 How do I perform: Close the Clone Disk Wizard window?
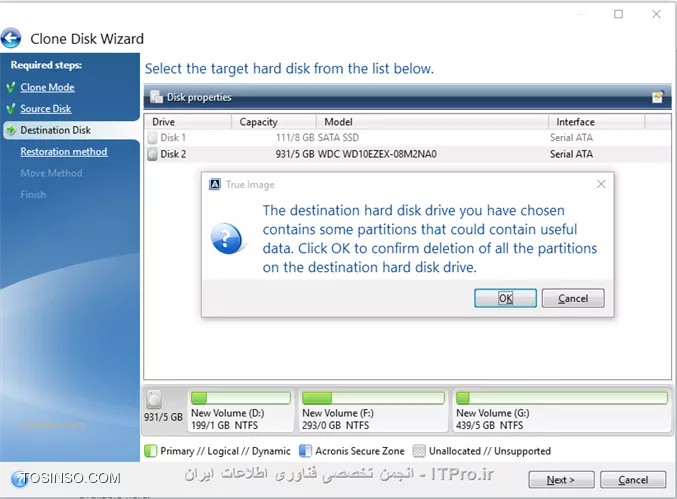tap(656, 14)
